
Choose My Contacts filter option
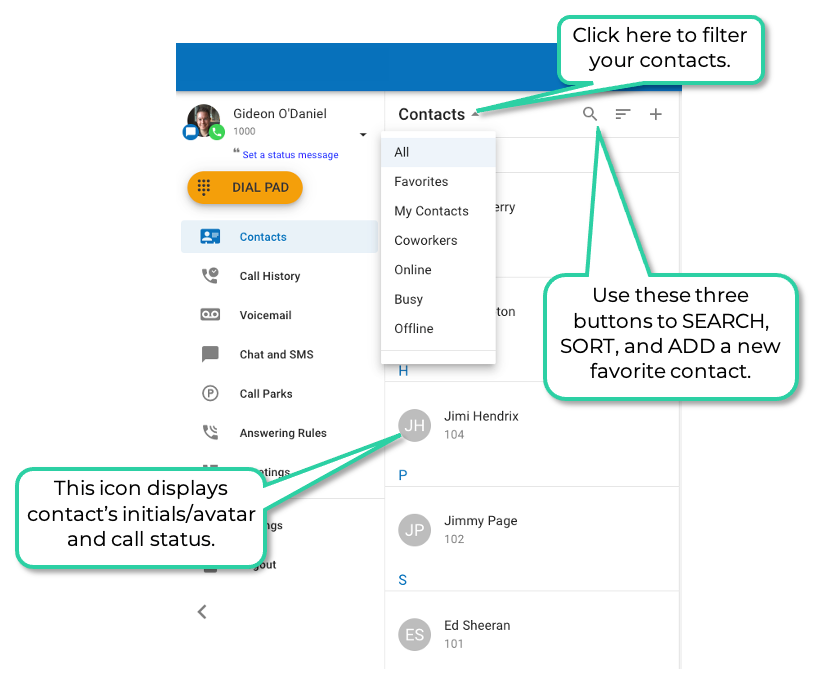coord(438,211)
